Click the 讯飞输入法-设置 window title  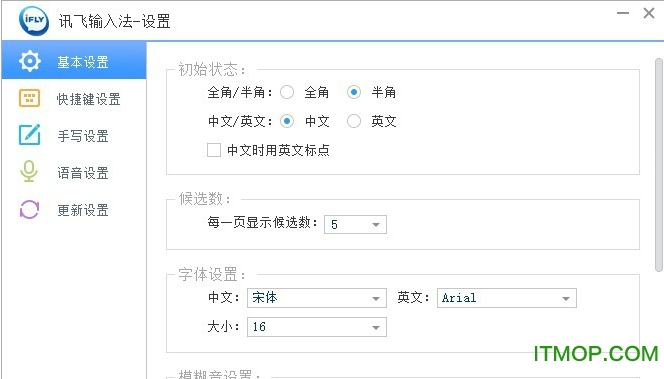tap(114, 21)
